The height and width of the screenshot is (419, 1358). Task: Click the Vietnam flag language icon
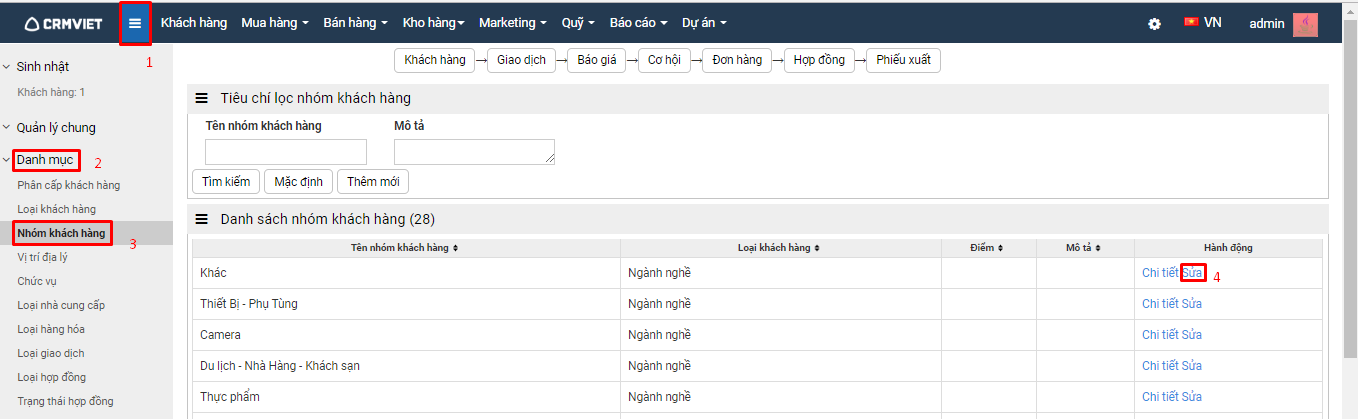pos(1191,21)
